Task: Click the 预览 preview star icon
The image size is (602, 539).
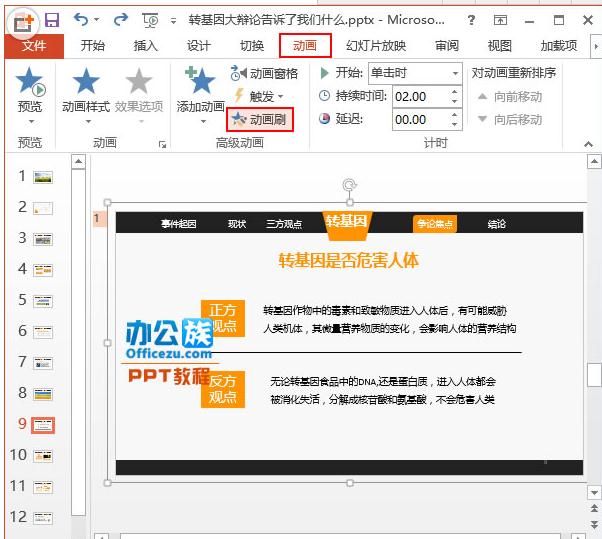Action: [30, 81]
